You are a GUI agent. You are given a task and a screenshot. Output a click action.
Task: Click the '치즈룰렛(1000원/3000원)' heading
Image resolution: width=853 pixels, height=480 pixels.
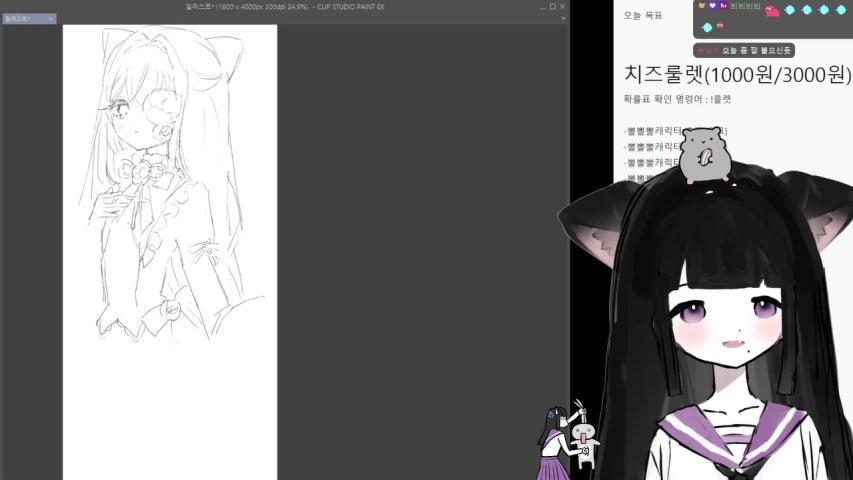(738, 75)
